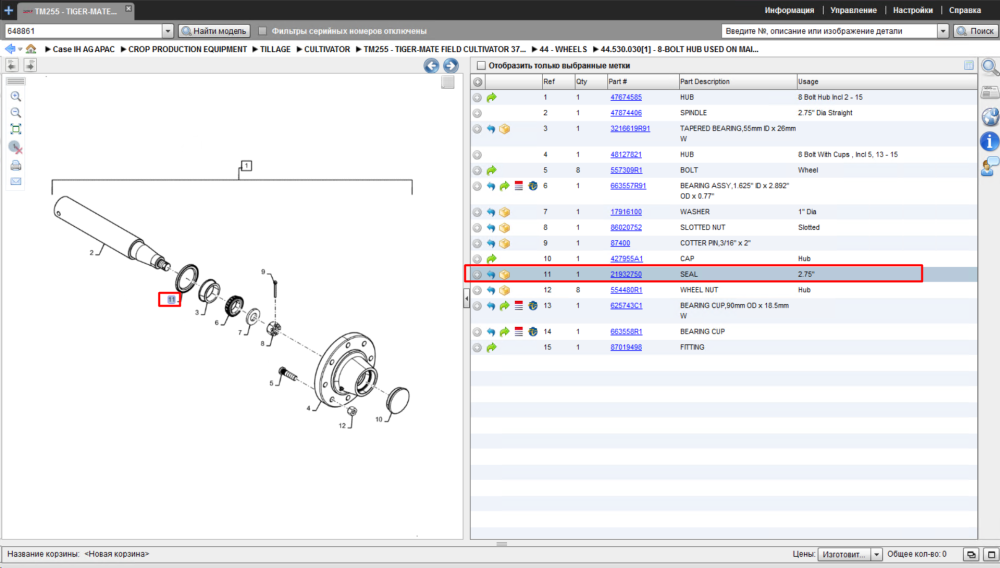Click the red list icon in BEARING CUP row 14
Screen dimensions: 1000x568
518,331
